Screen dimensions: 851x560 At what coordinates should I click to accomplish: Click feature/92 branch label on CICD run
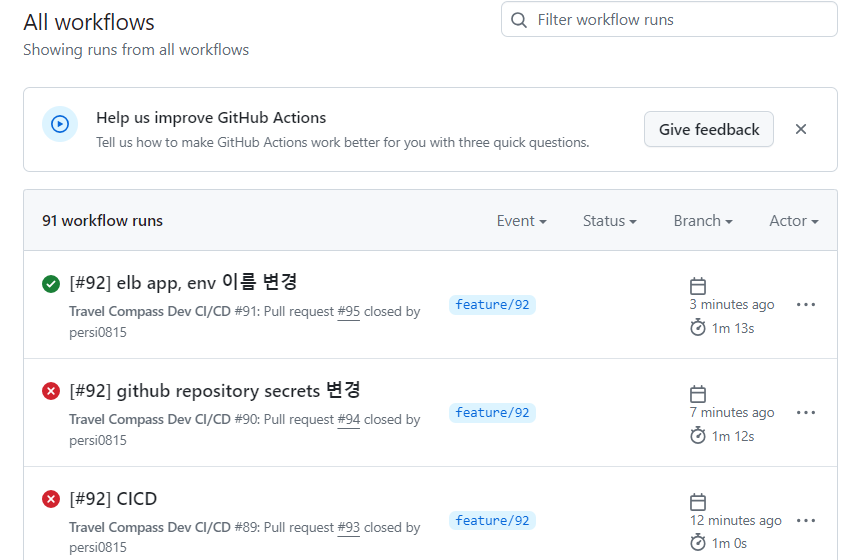(492, 520)
